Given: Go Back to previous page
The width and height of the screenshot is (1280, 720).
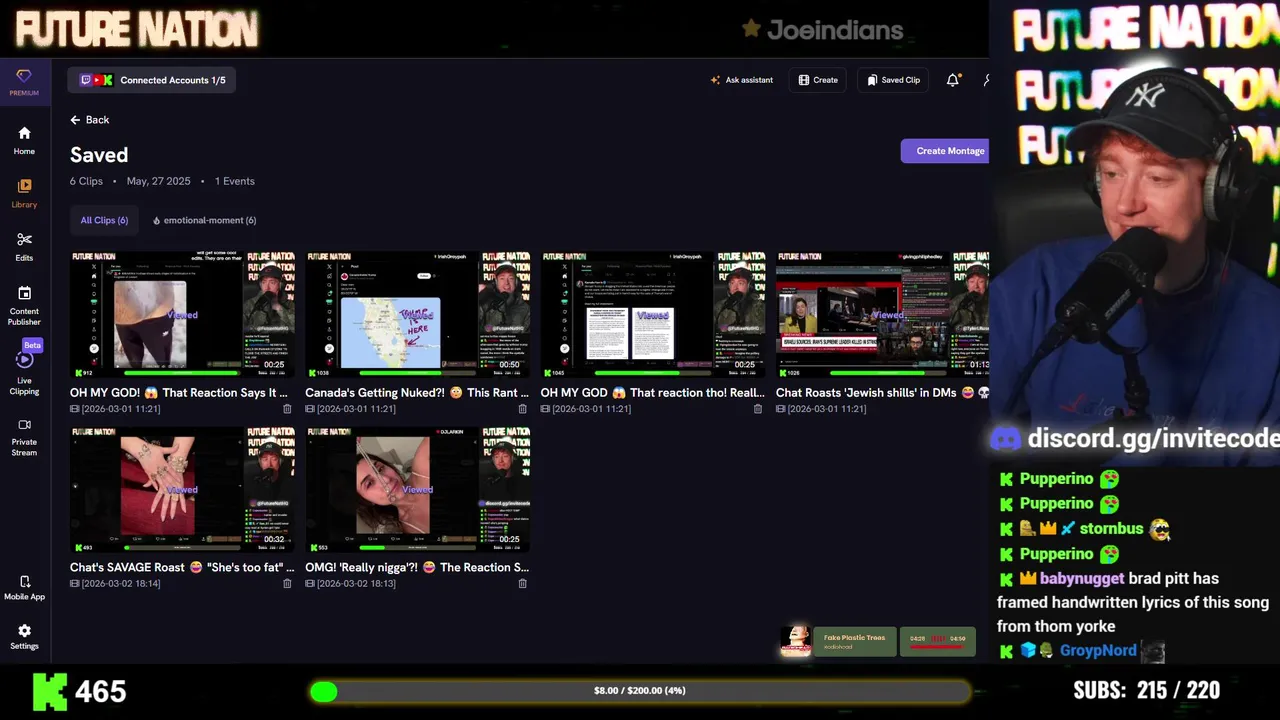Looking at the screenshot, I should (90, 120).
